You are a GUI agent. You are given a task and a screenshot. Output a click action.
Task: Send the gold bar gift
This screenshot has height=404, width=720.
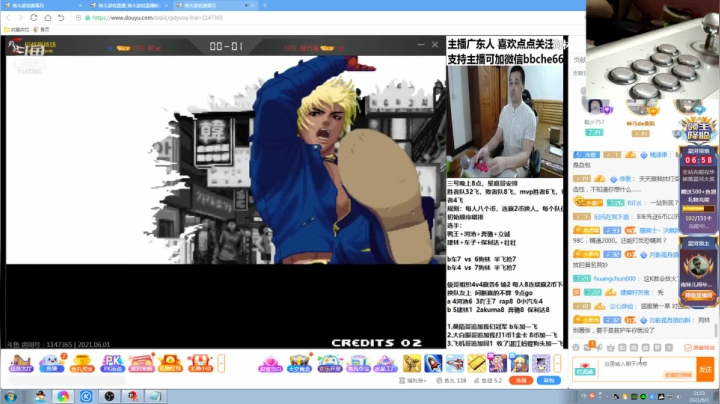click(x=476, y=363)
